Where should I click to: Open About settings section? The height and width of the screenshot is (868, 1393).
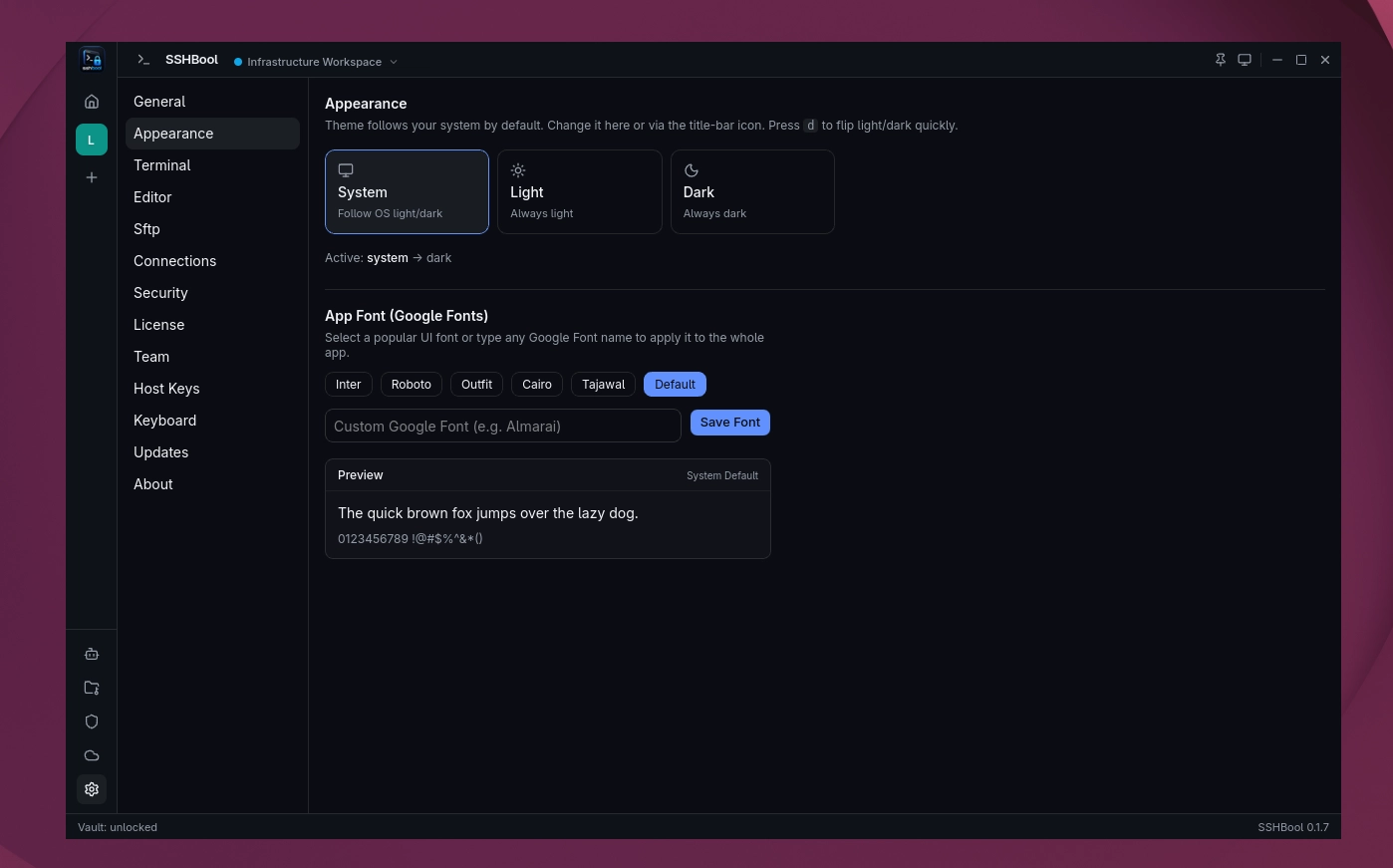pos(212,484)
